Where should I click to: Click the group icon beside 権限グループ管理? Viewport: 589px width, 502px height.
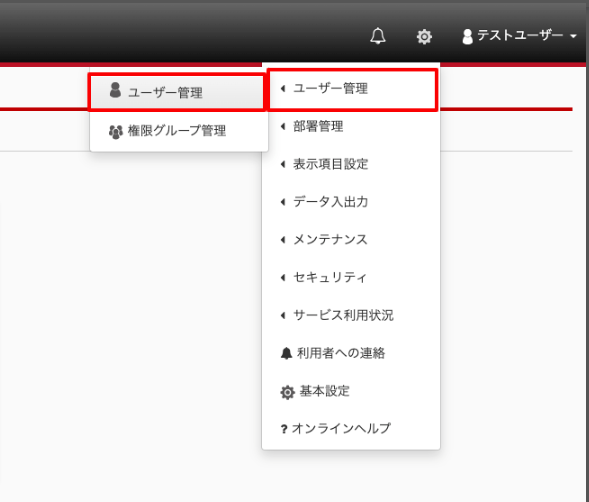pyautogui.click(x=115, y=132)
